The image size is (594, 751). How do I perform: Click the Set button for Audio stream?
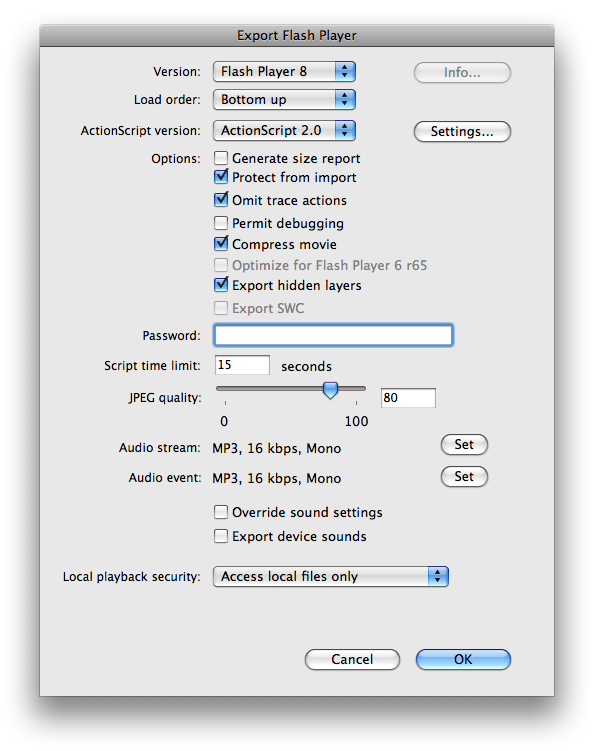coord(464,444)
